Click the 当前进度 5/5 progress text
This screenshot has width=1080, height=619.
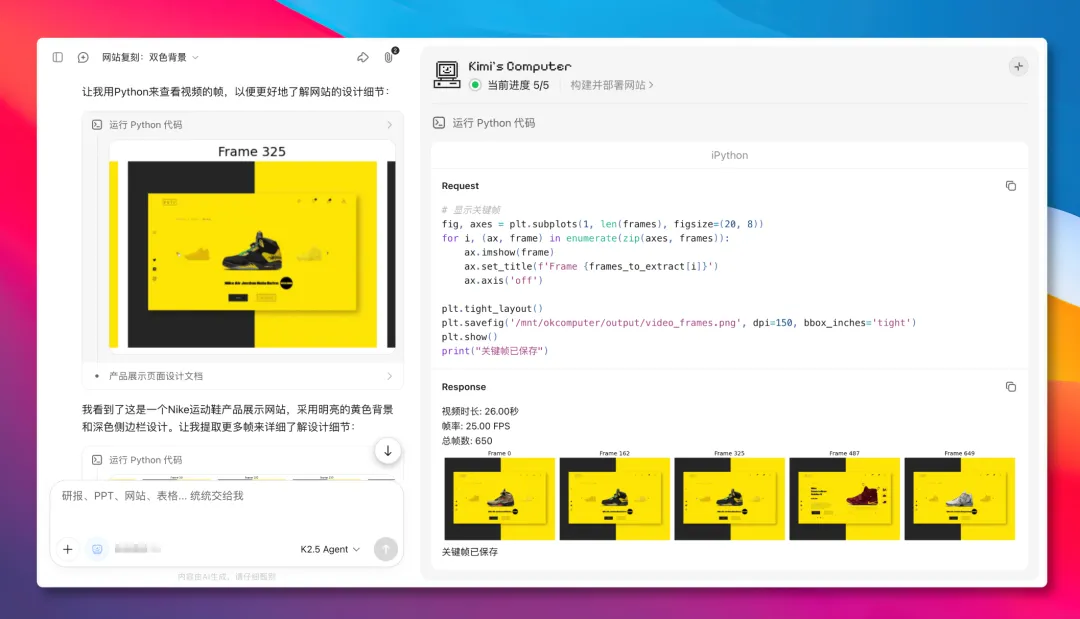[518, 85]
